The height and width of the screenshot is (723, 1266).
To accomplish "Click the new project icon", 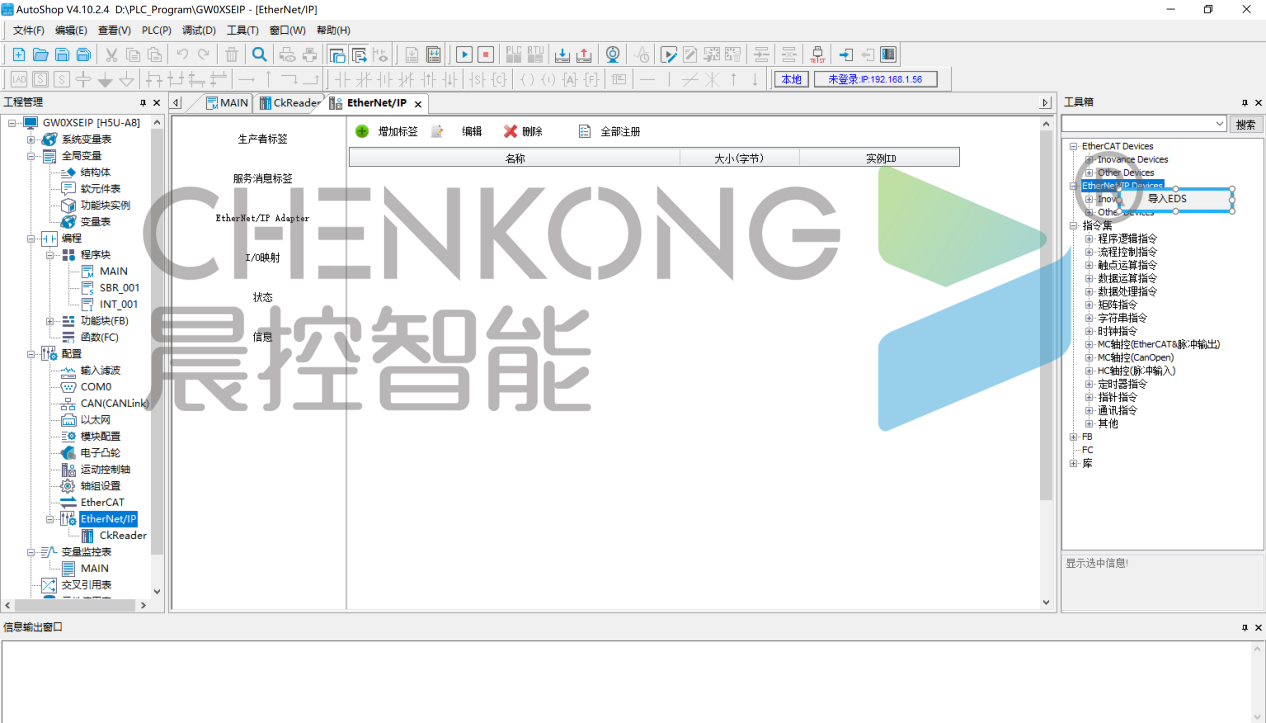I will click(x=19, y=54).
